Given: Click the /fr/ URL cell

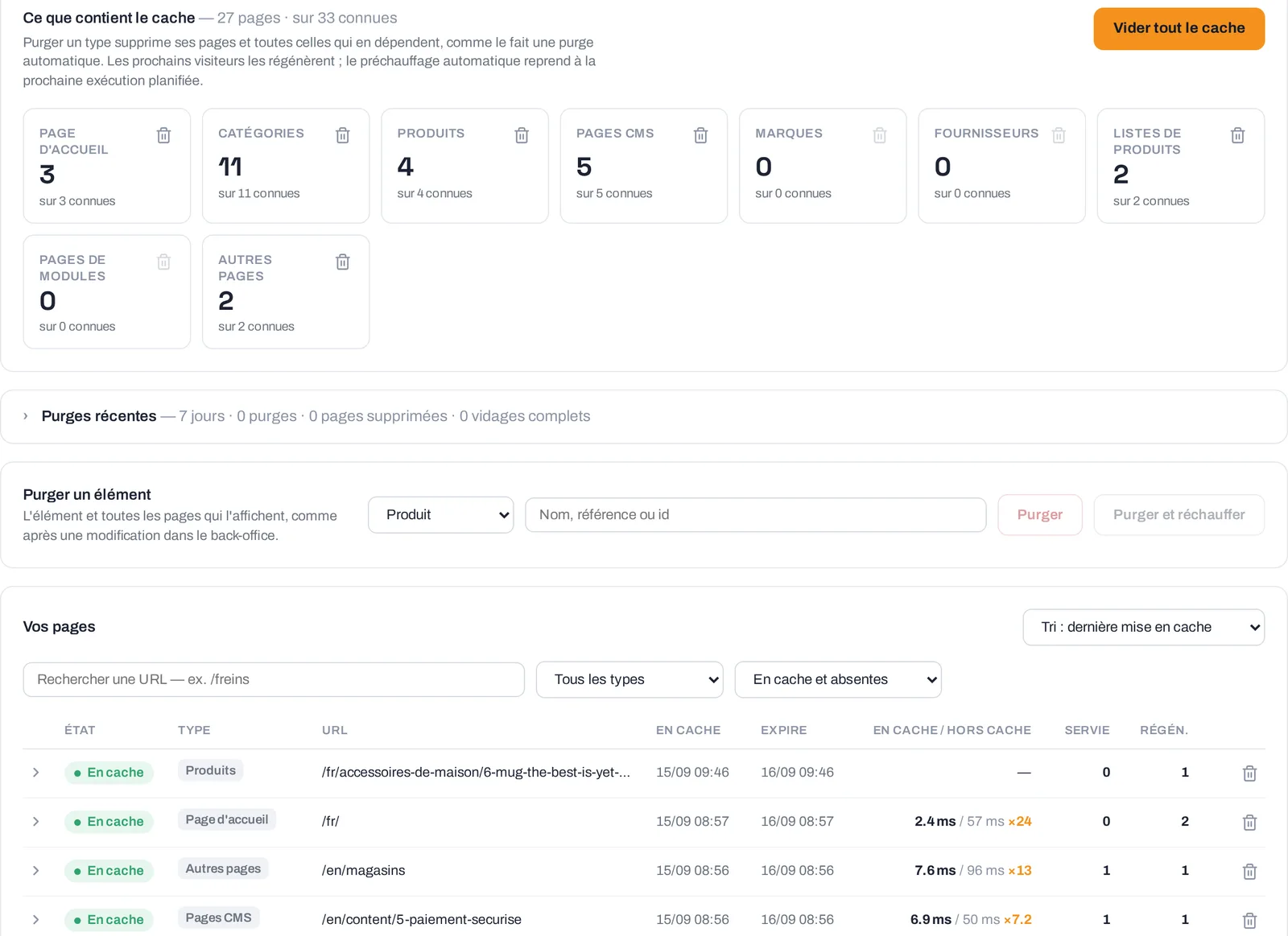Looking at the screenshot, I should [331, 822].
